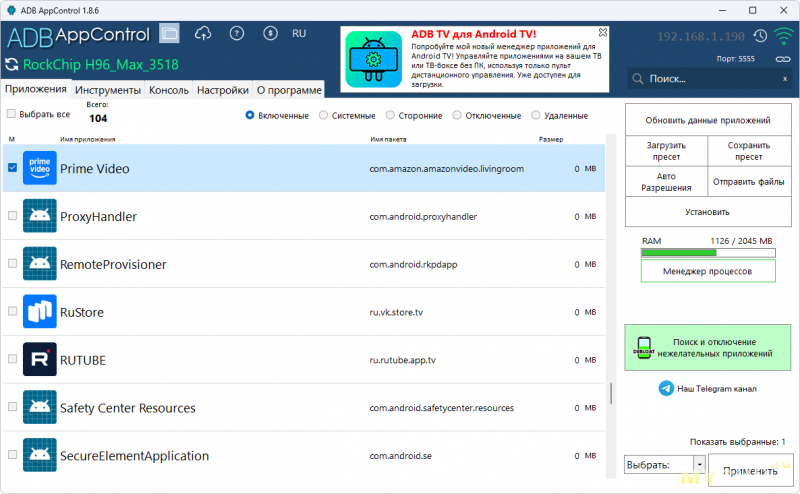Click the donate dollar icon
The height and width of the screenshot is (494, 800).
click(270, 34)
